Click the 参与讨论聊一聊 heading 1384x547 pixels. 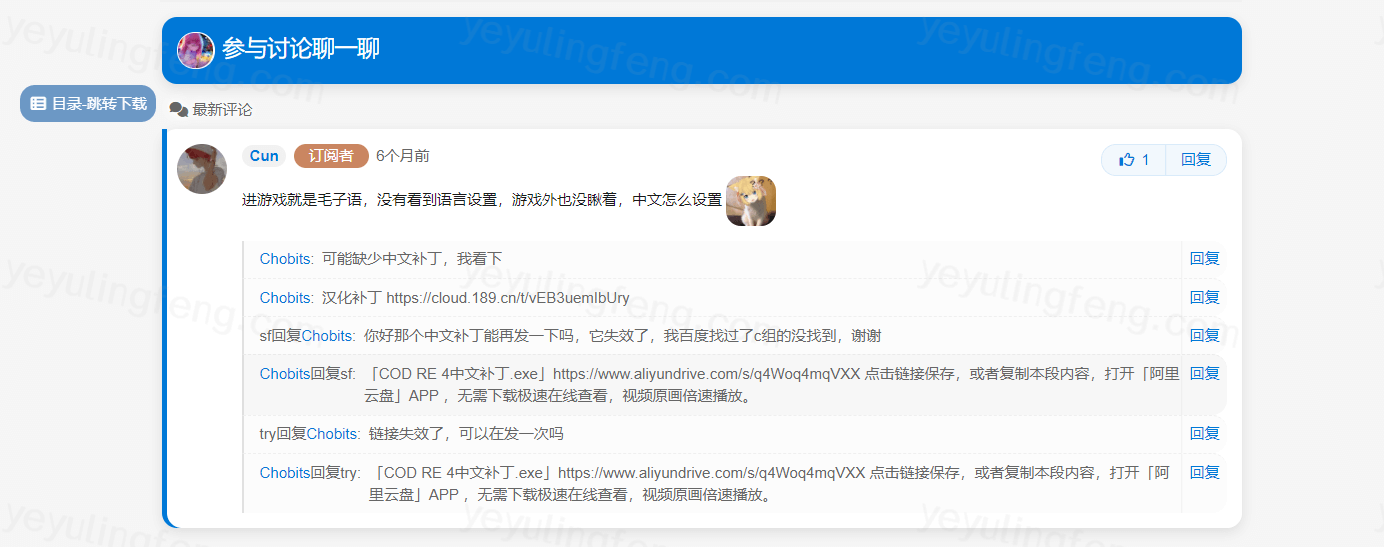pyautogui.click(x=301, y=50)
